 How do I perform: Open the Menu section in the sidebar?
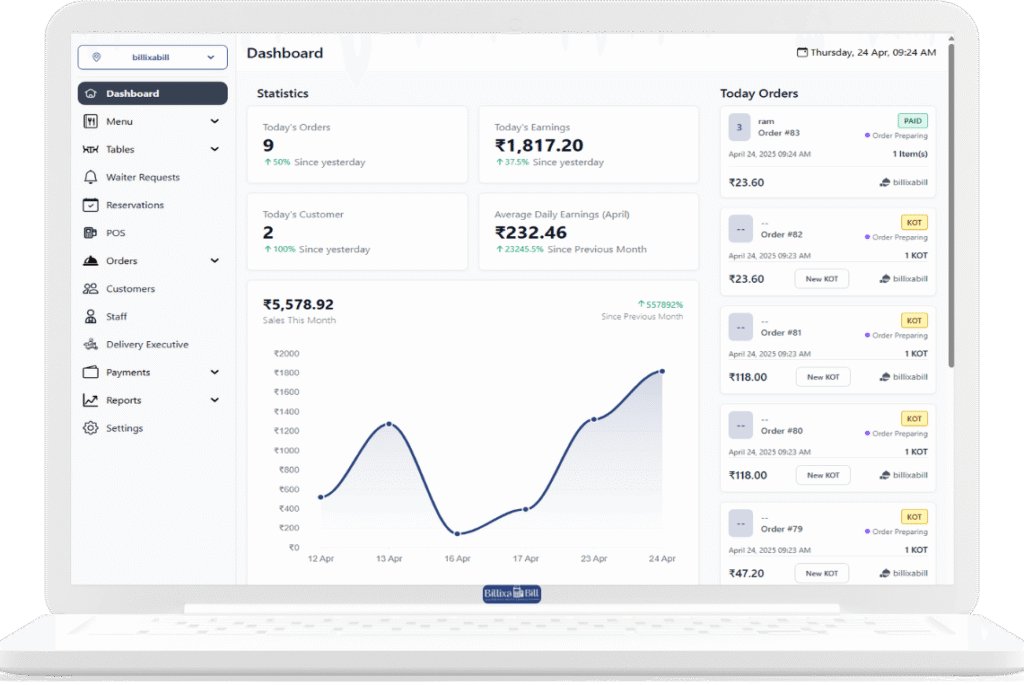[118, 121]
